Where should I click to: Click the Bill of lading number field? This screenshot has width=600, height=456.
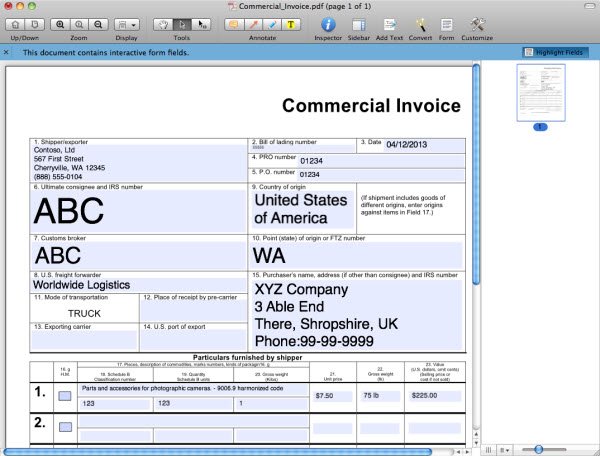[x=302, y=148]
